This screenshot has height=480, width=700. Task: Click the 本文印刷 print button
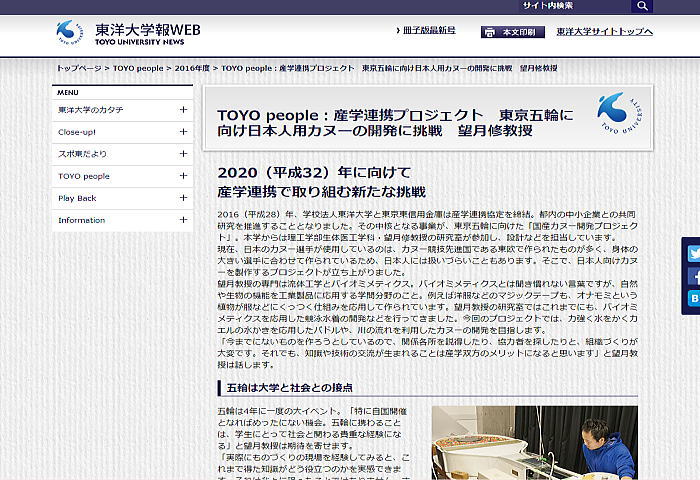[x=512, y=32]
